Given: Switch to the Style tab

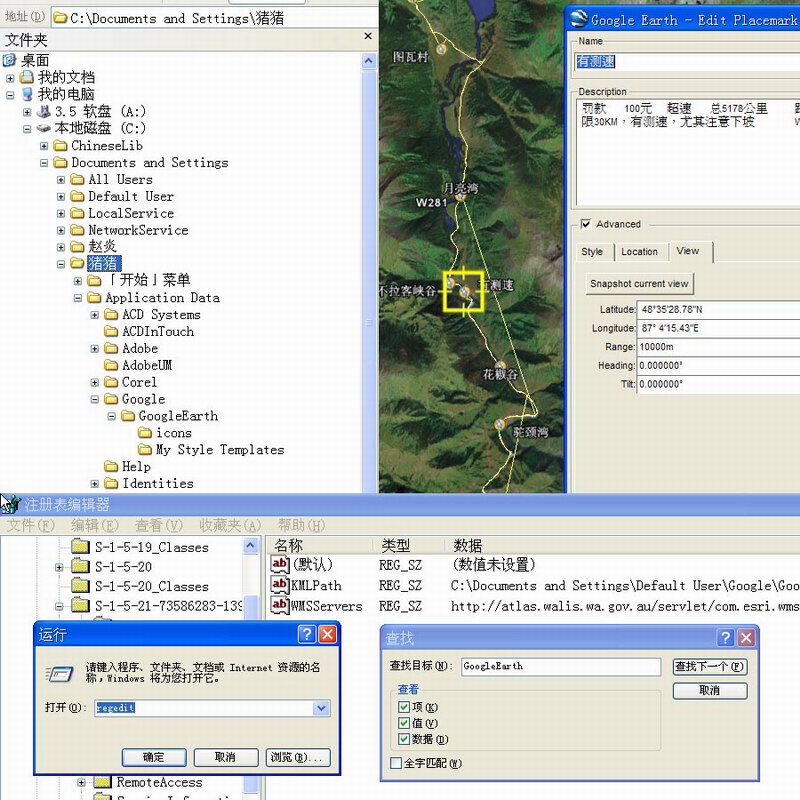Looking at the screenshot, I should coord(592,252).
